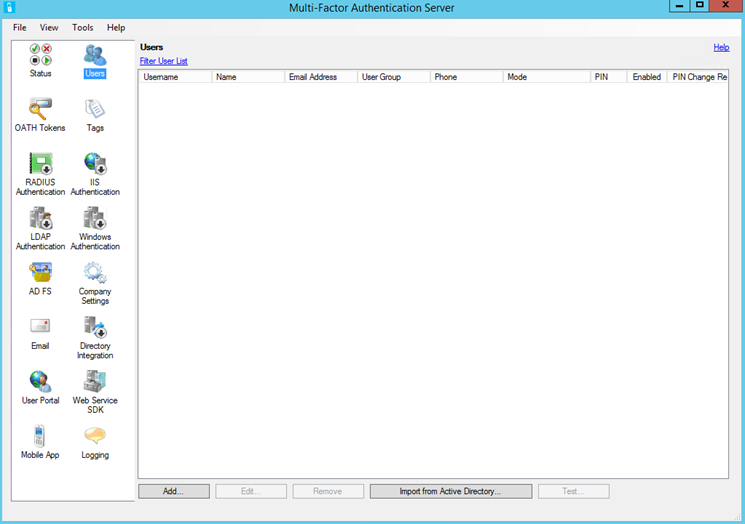Minimize the Multi-Factor Authentication Server window

tap(679, 6)
